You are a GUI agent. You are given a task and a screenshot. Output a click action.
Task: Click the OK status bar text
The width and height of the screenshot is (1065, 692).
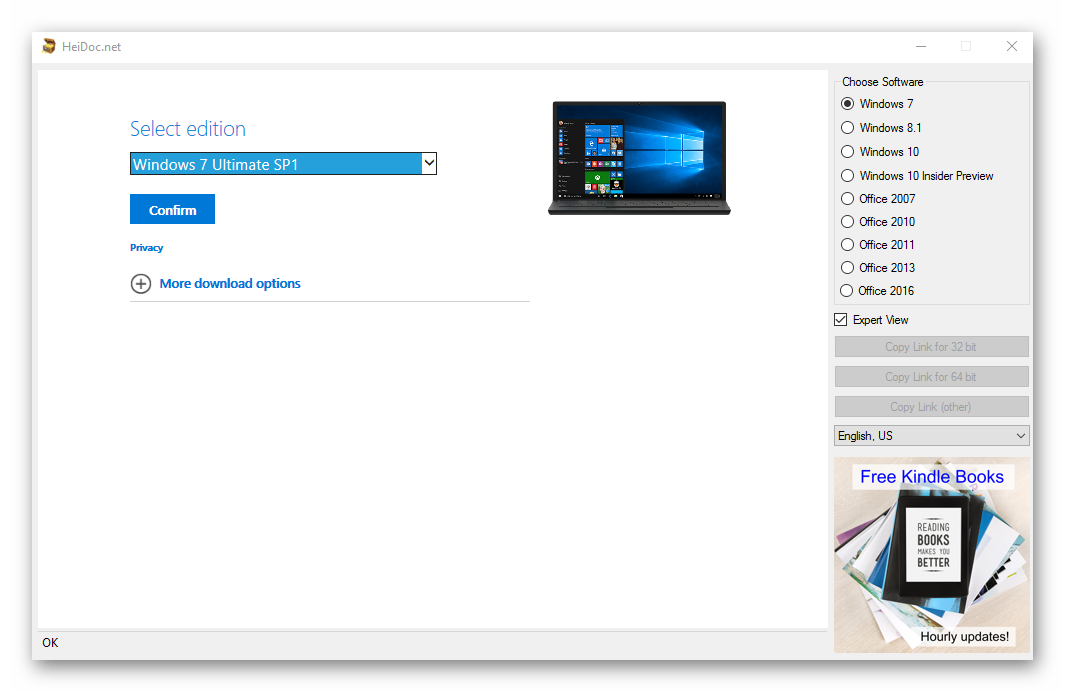pos(50,643)
